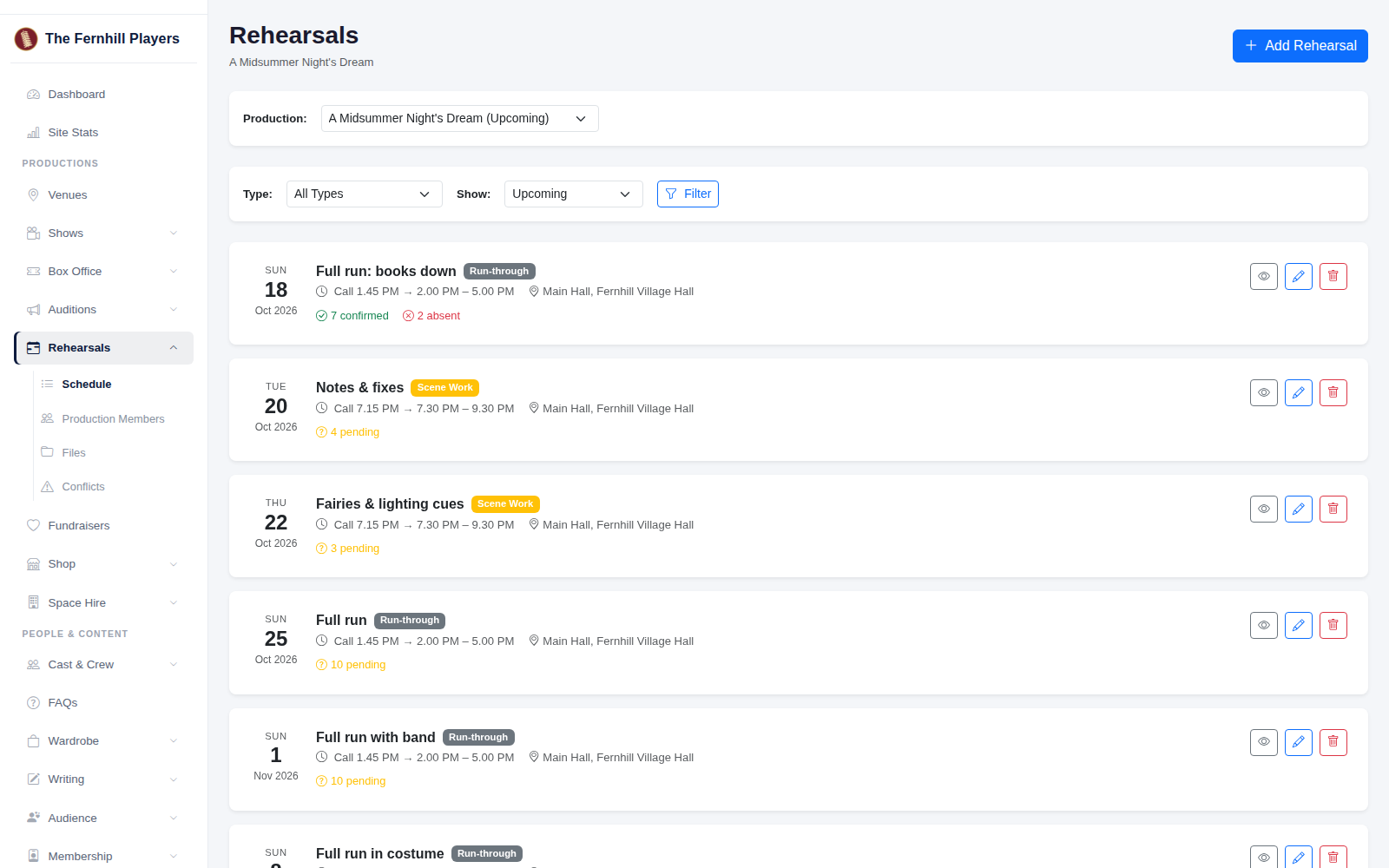Click '7 confirmed' attendance status

[352, 316]
